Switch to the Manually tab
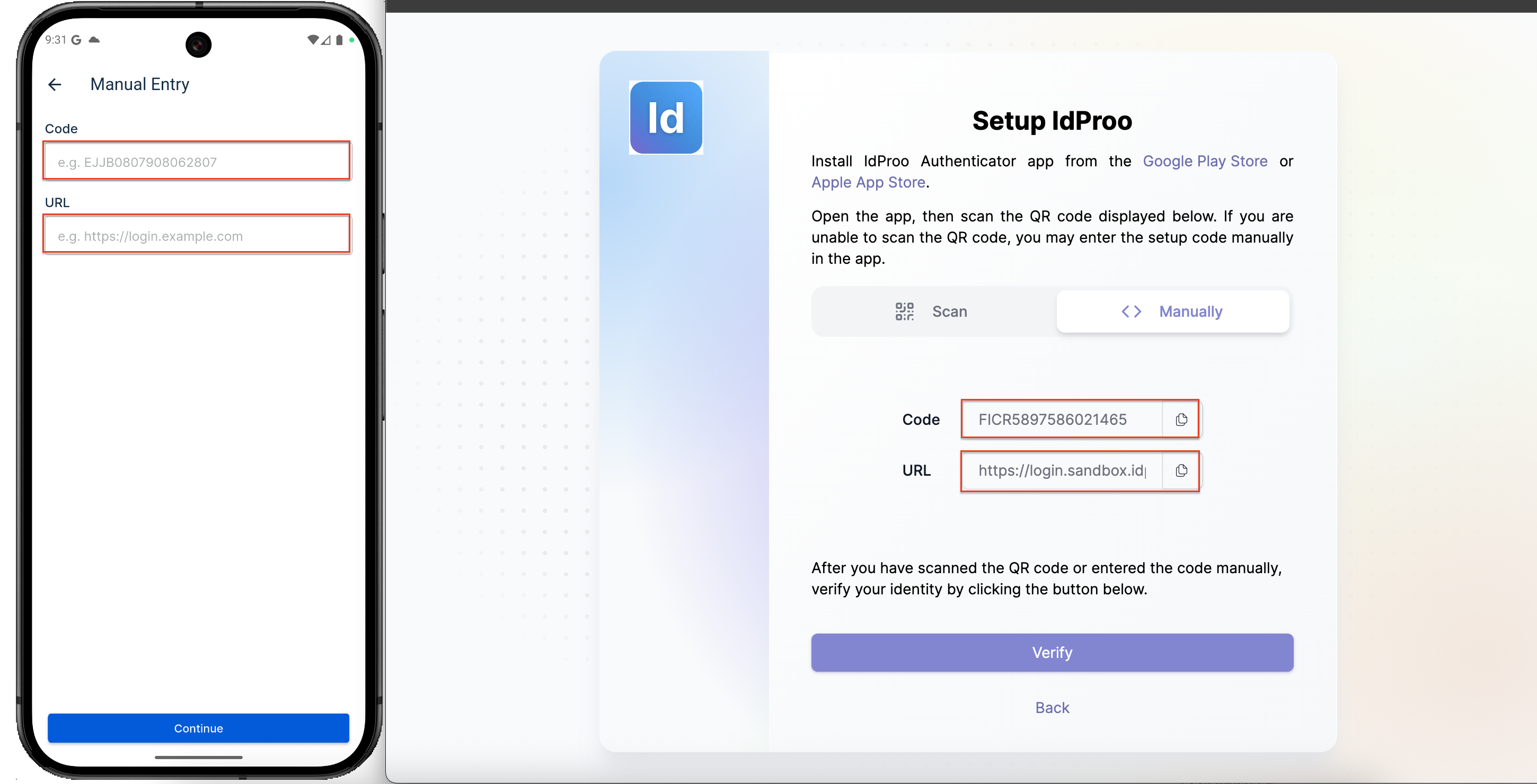Viewport: 1537px width, 784px height. point(1172,312)
